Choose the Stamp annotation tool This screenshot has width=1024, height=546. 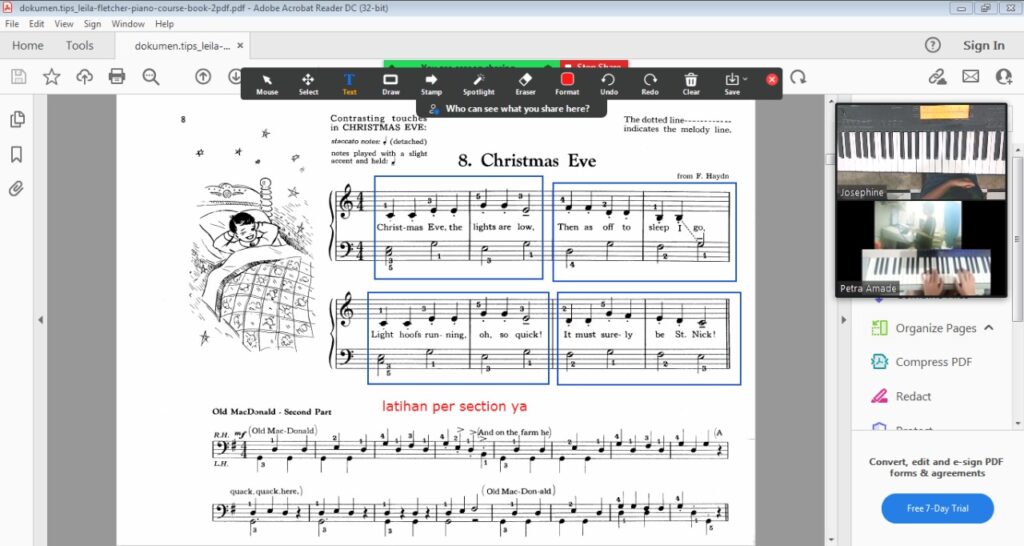(432, 82)
